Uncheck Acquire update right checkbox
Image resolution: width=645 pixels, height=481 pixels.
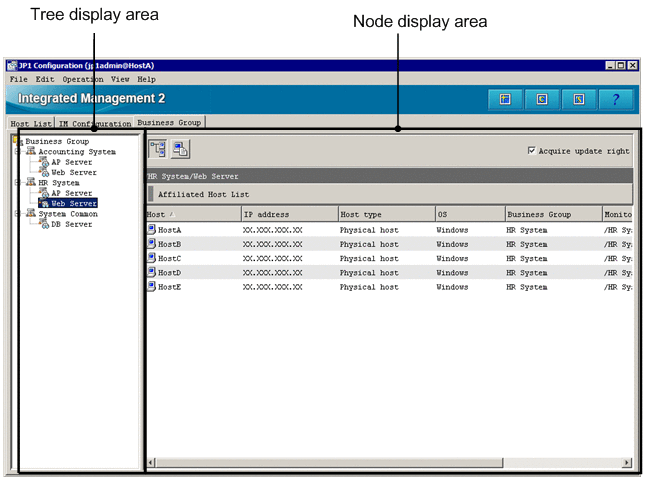tap(532, 151)
